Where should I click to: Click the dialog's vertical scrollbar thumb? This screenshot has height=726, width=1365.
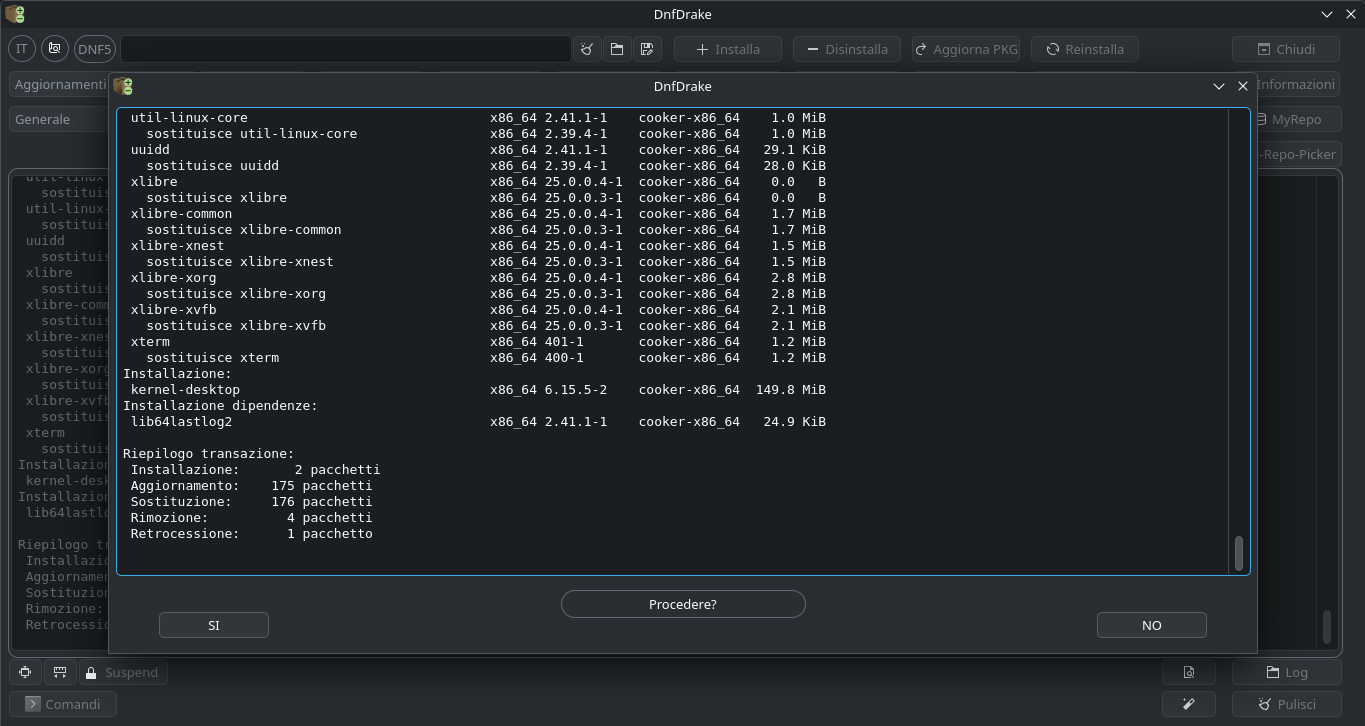[x=1239, y=553]
